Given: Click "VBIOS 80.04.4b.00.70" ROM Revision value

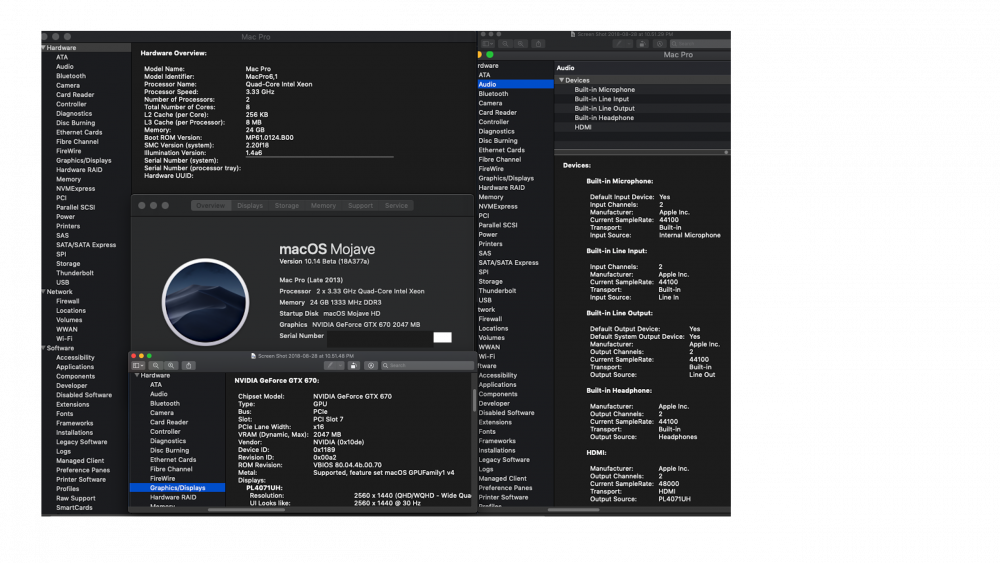Looking at the screenshot, I should click(348, 465).
